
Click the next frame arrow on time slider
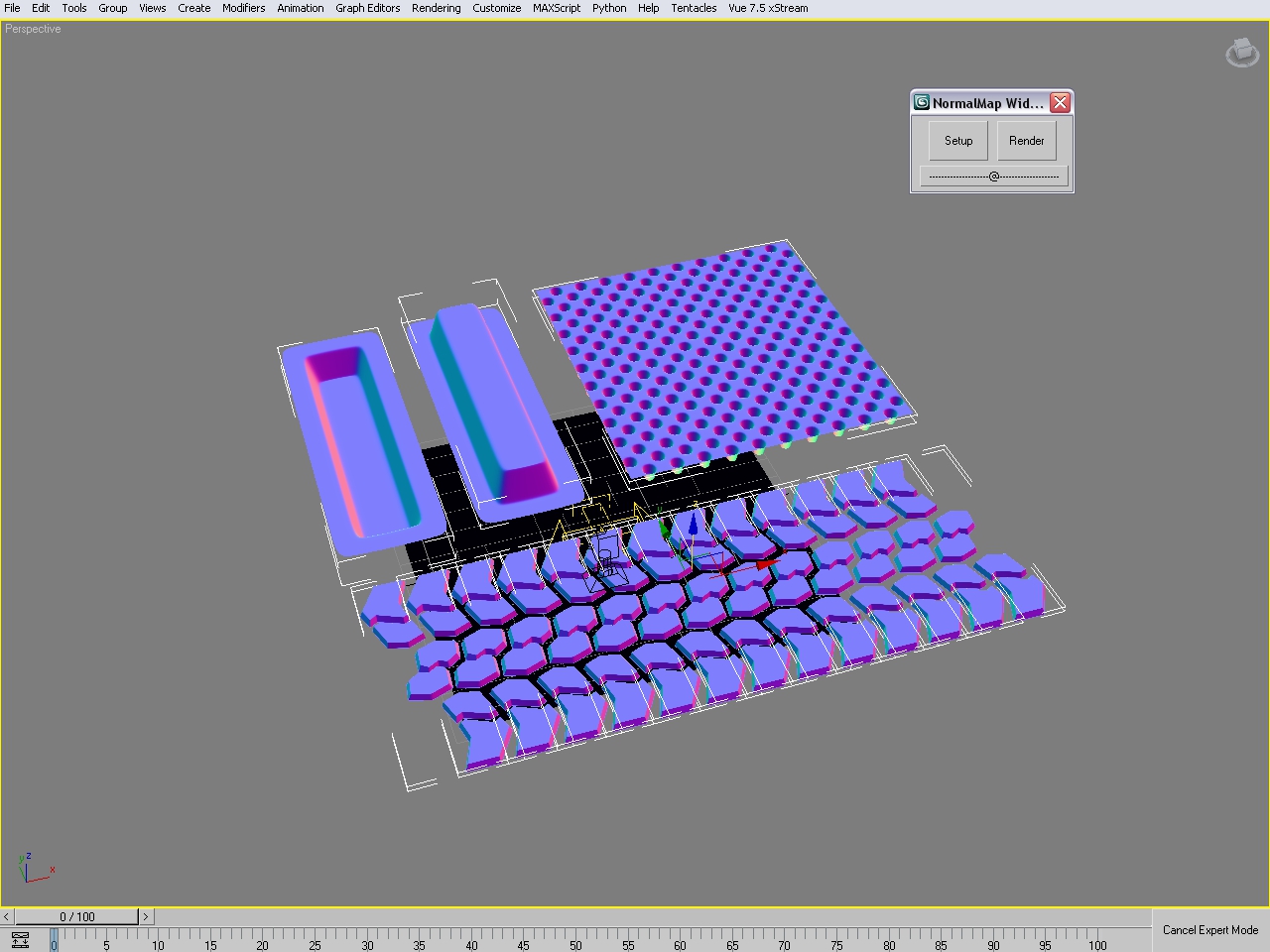[x=145, y=917]
